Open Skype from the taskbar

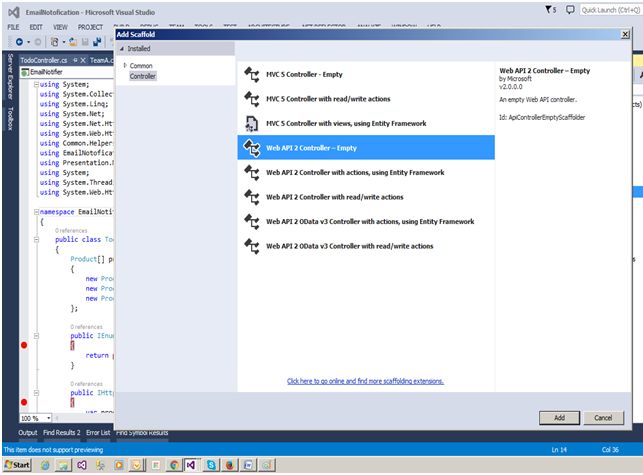tap(211, 465)
